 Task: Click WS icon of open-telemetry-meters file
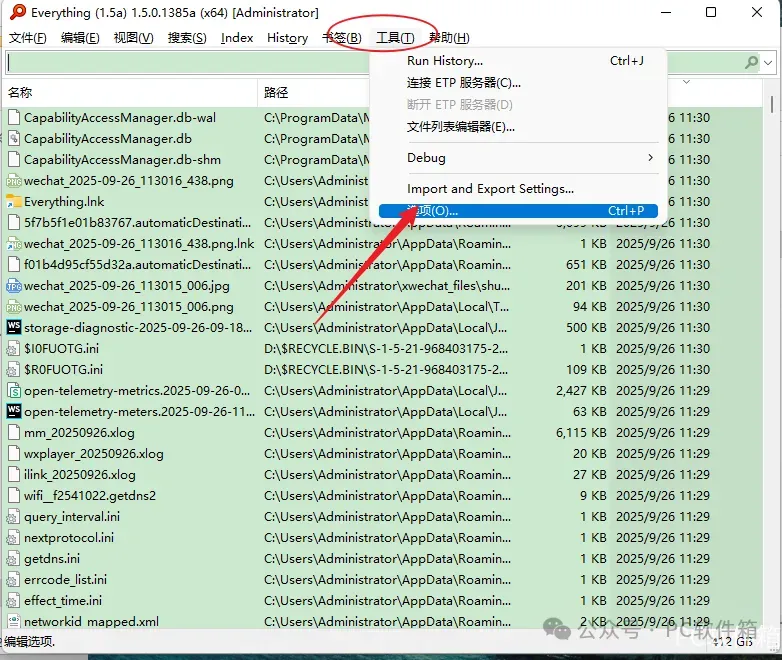click(x=14, y=411)
